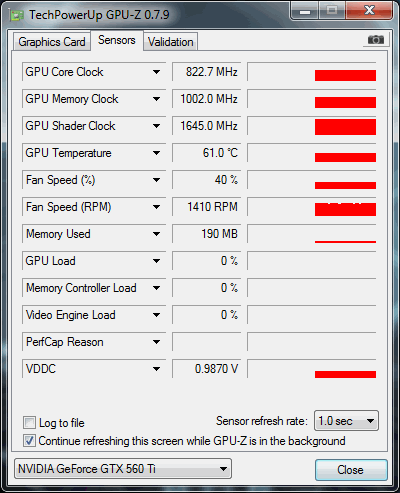The width and height of the screenshot is (400, 493).
Task: Click the GPU-Z app icon in title bar
Action: (17, 15)
